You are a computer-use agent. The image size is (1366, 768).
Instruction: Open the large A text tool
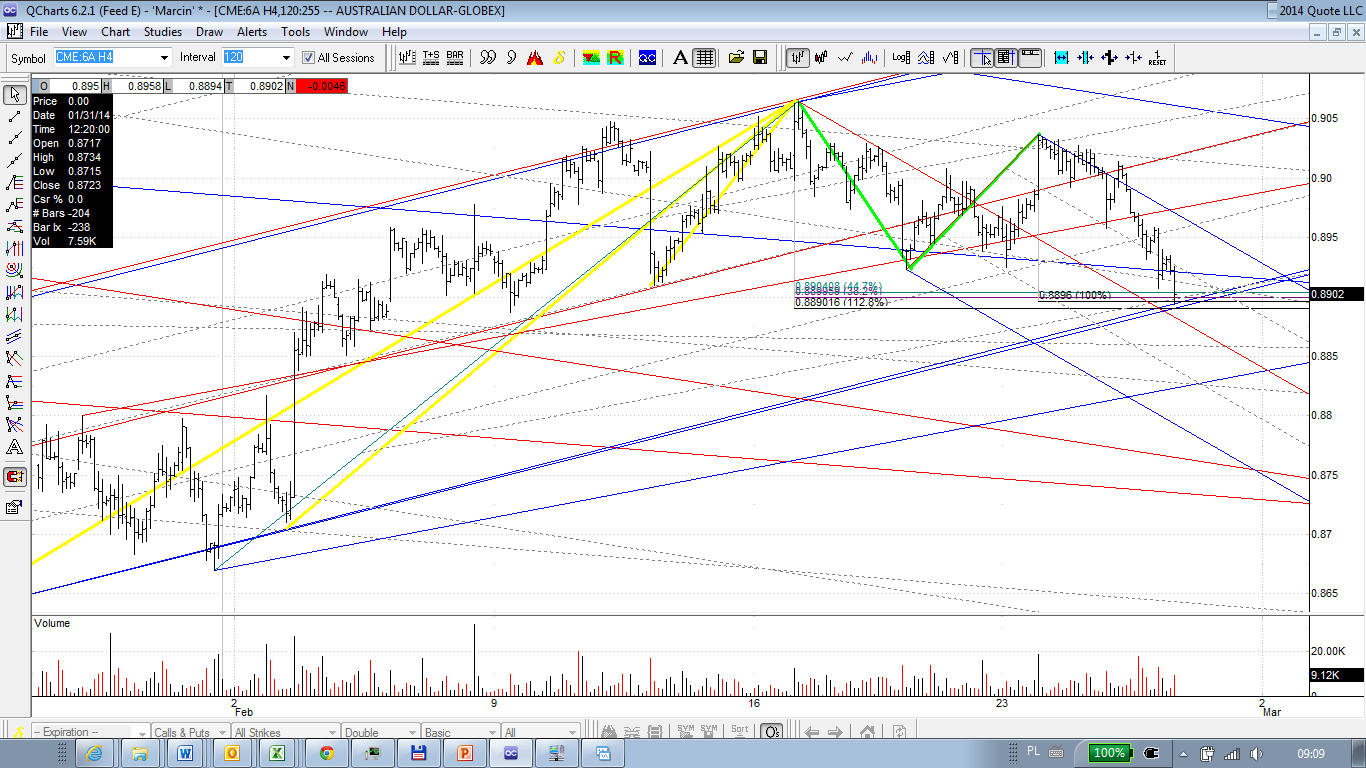pyautogui.click(x=680, y=57)
